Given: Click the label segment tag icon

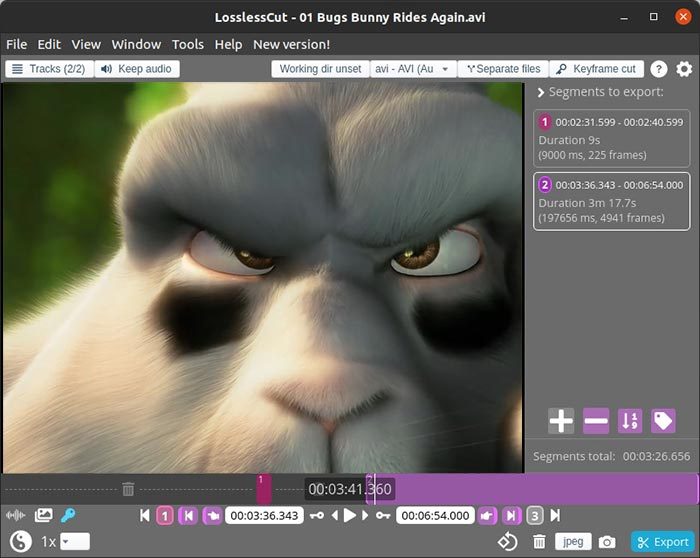Looking at the screenshot, I should (x=663, y=421).
